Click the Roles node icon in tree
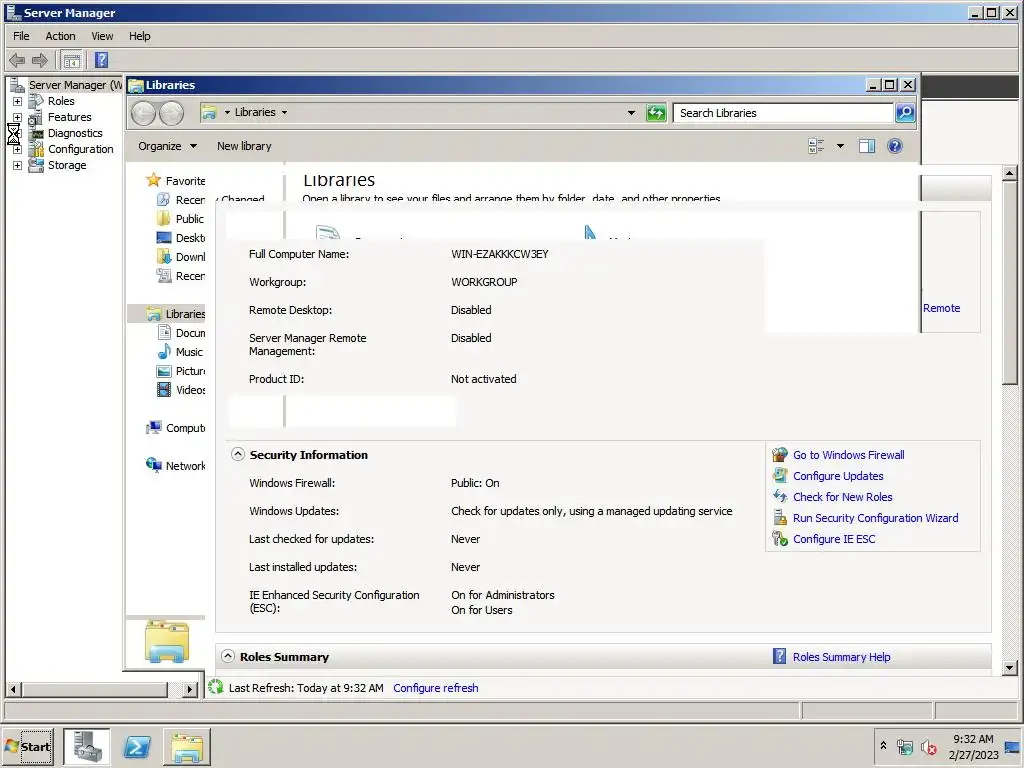This screenshot has height=768, width=1024. [37, 101]
